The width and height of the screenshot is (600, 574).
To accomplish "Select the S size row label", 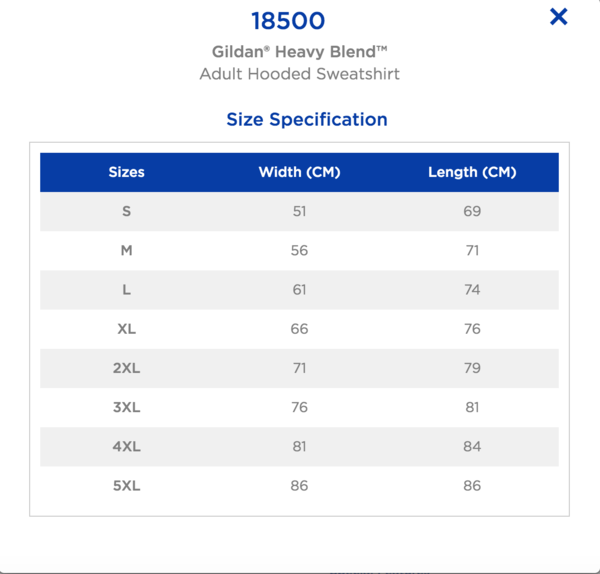I will point(126,211).
